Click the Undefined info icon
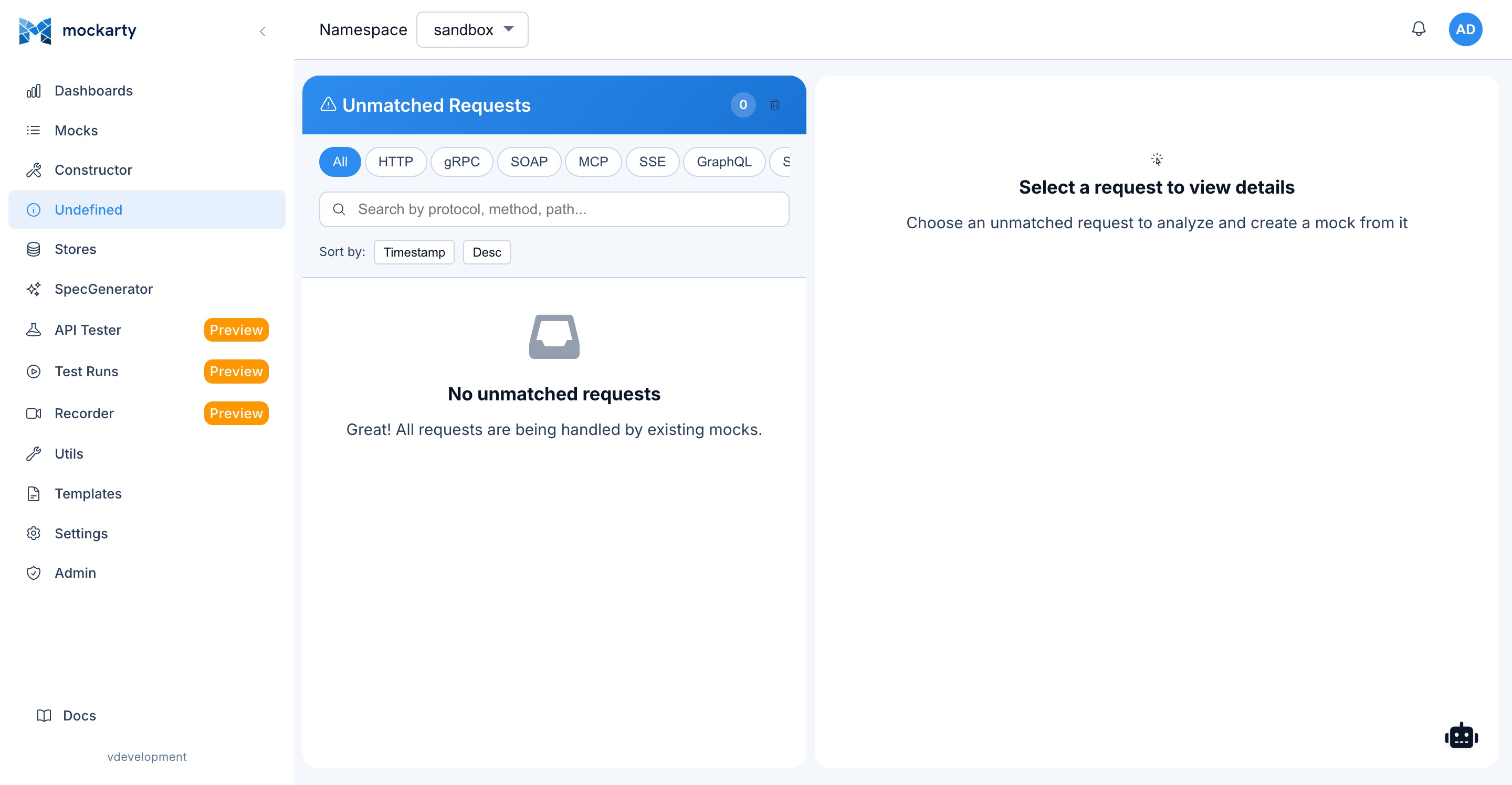The height and width of the screenshot is (785, 1512). 34,209
